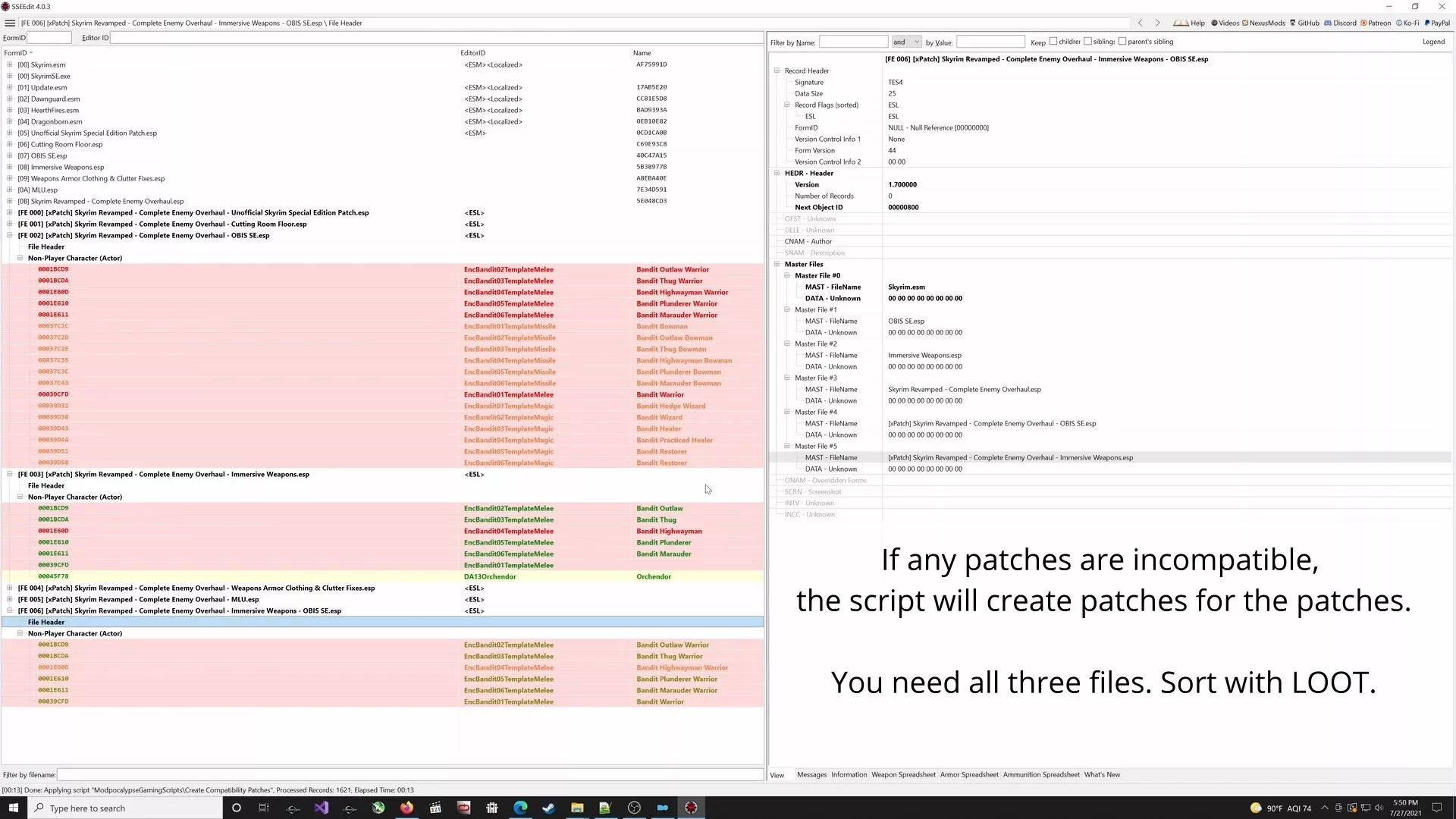Enable the parent's sibling checkbox
The width and height of the screenshot is (1456, 819).
tap(1122, 42)
